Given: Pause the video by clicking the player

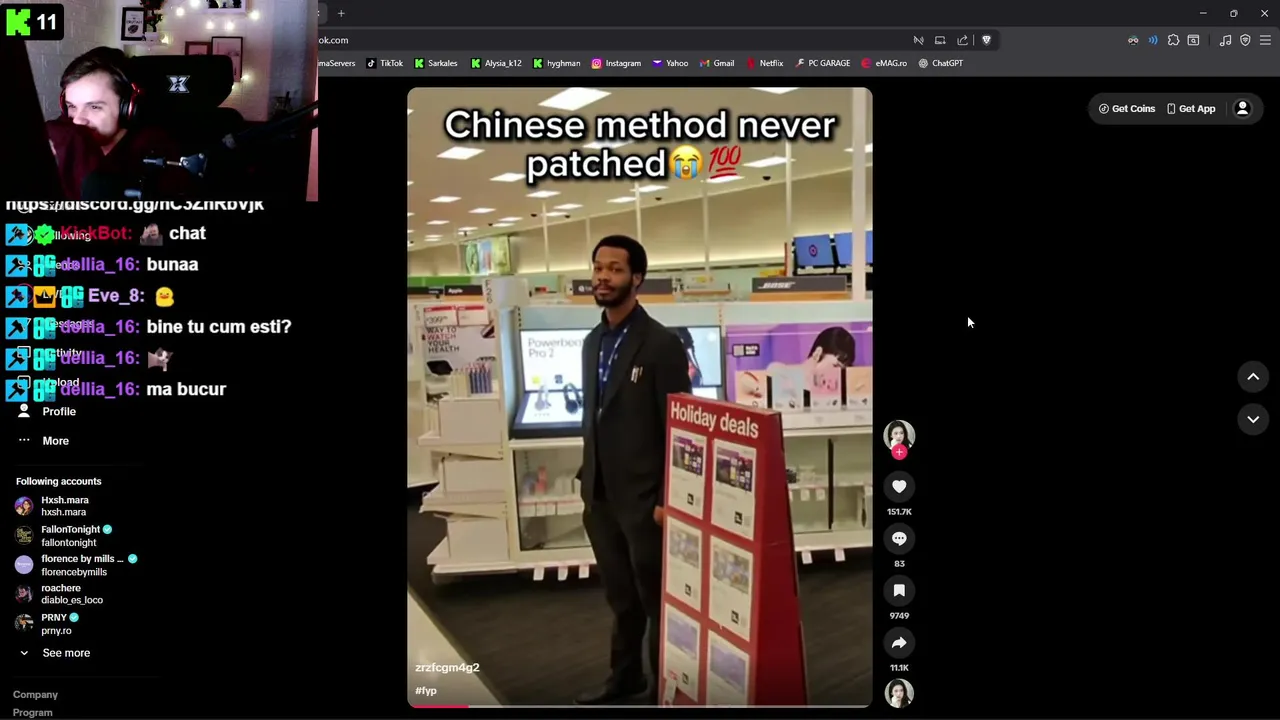Looking at the screenshot, I should 639,397.
